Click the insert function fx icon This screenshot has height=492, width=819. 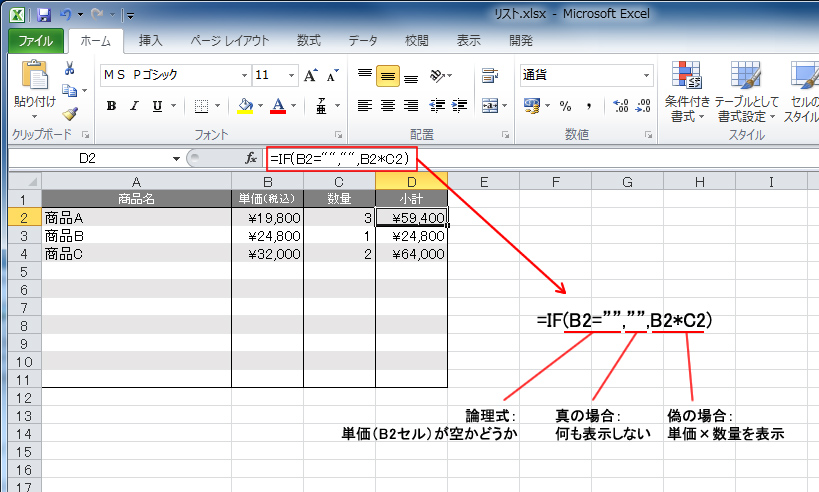tap(251, 158)
